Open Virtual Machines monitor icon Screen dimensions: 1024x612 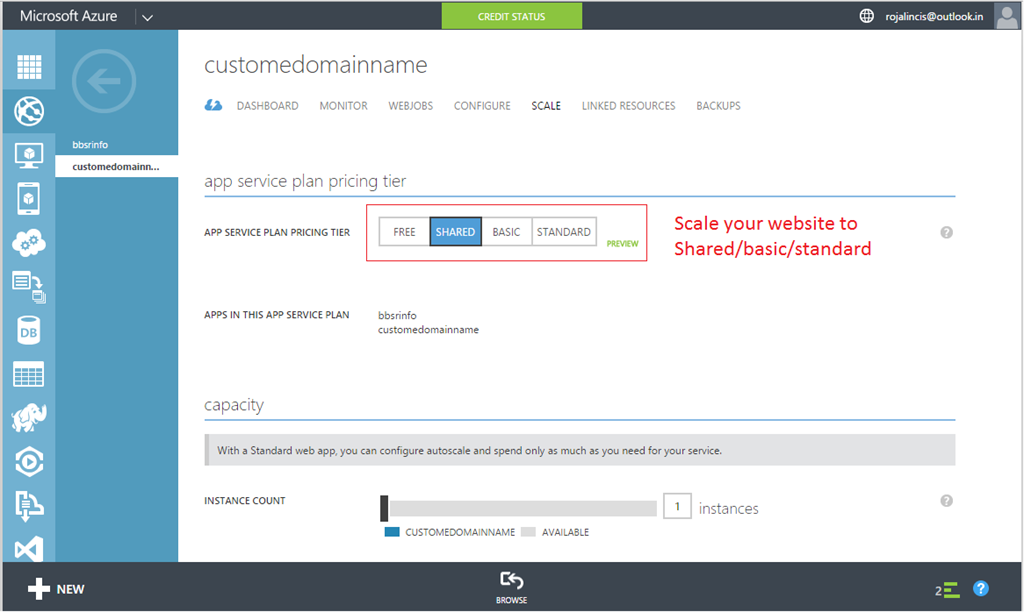tap(29, 155)
